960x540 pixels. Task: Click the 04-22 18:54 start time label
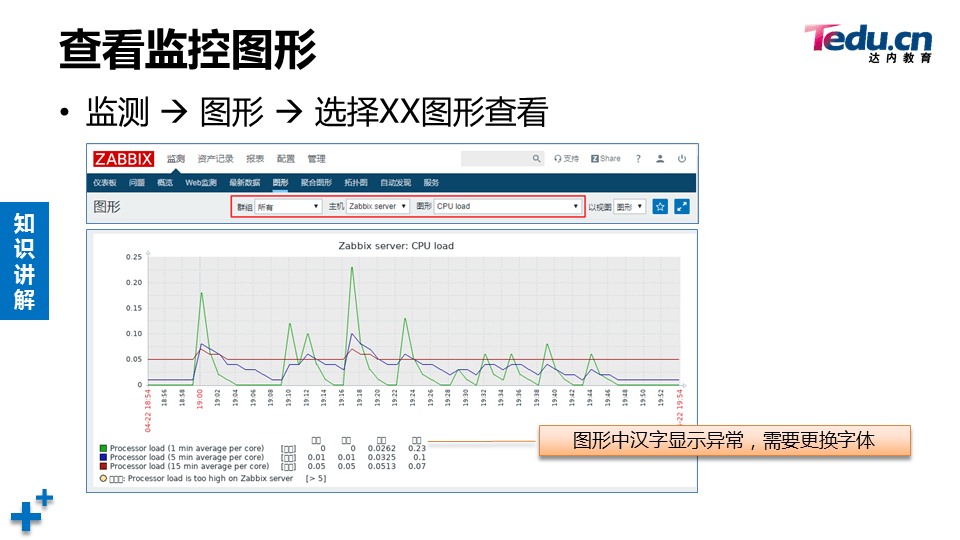click(x=148, y=411)
